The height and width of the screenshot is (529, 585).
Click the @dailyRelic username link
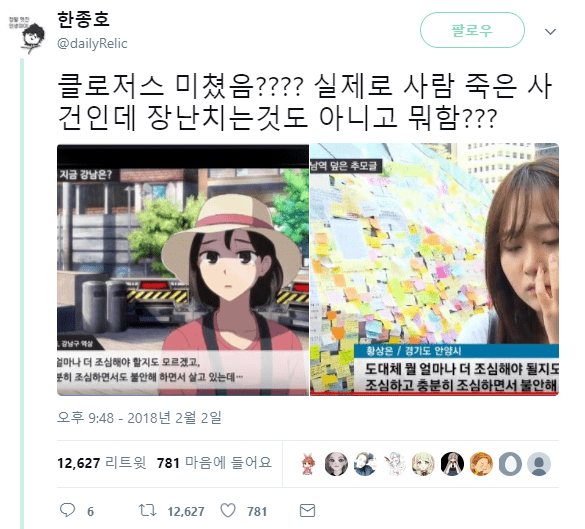[x=92, y=43]
